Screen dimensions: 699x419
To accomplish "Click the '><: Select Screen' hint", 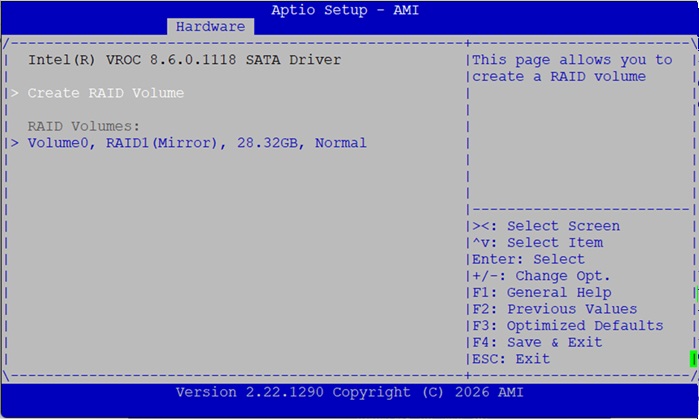I will (546, 226).
